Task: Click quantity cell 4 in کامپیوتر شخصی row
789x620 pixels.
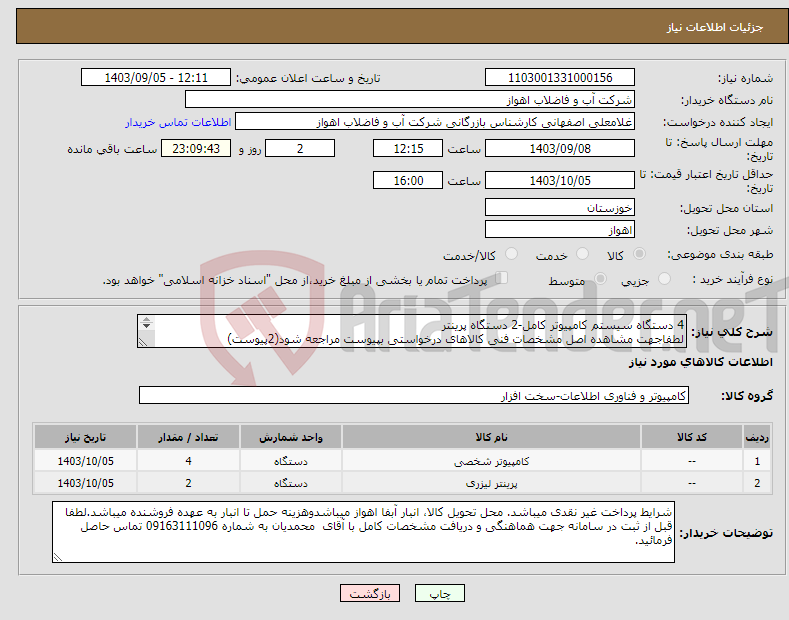Action: (x=188, y=461)
